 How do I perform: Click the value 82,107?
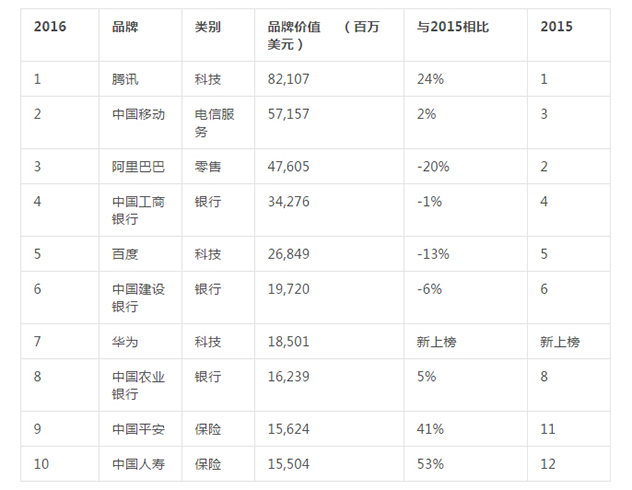289,79
